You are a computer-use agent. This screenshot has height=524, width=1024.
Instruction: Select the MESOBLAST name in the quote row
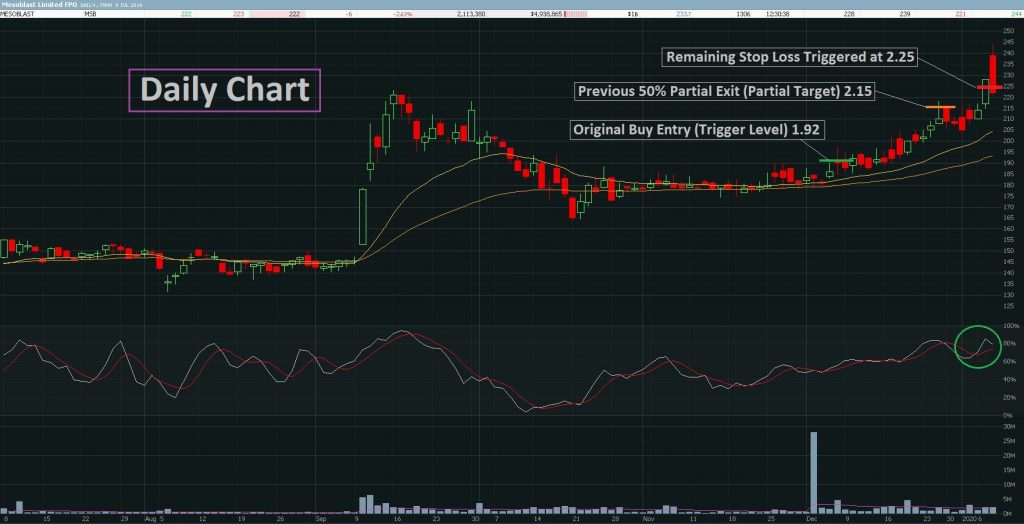point(16,13)
